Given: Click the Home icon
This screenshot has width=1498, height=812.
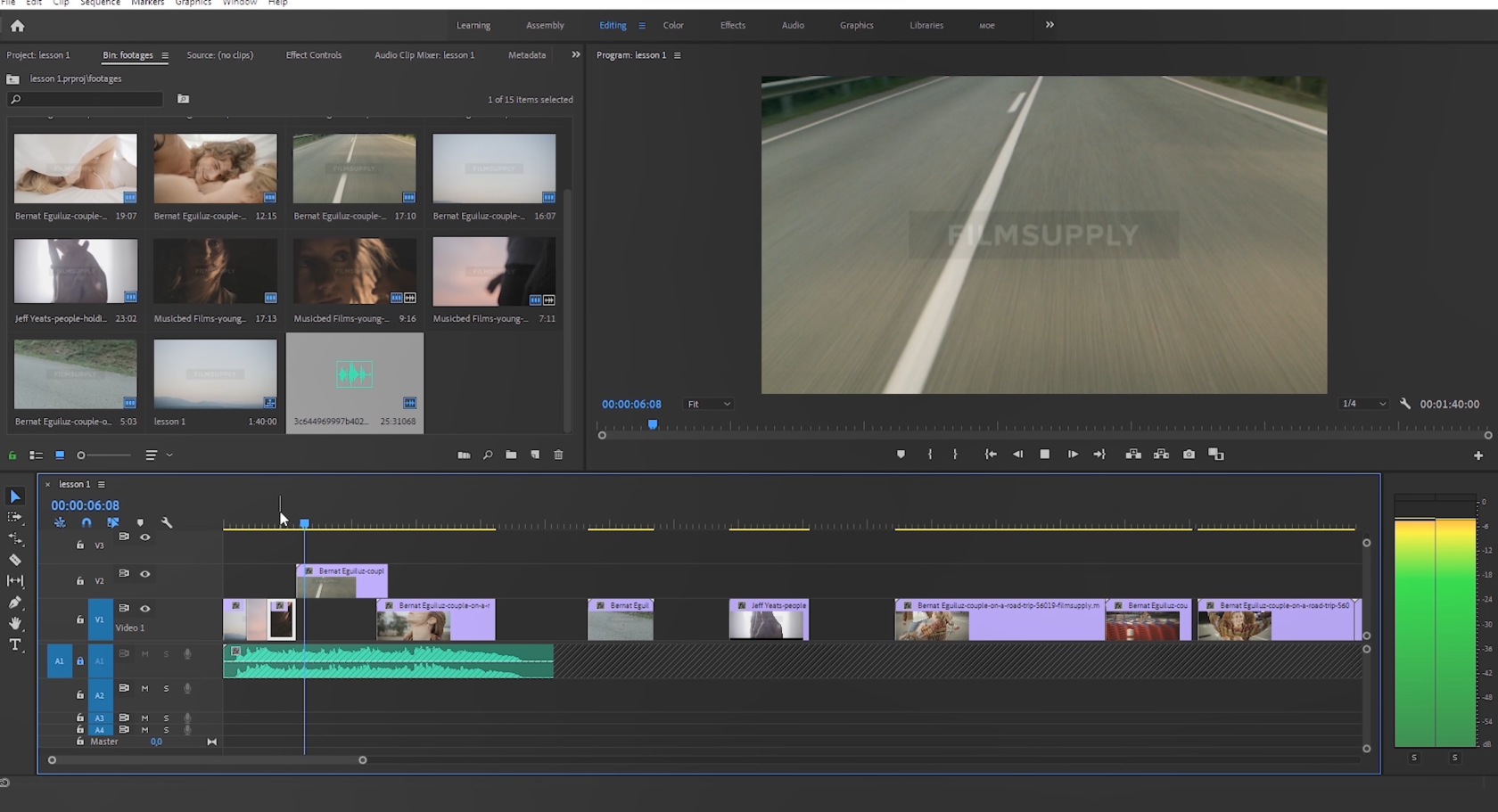Looking at the screenshot, I should tap(18, 26).
